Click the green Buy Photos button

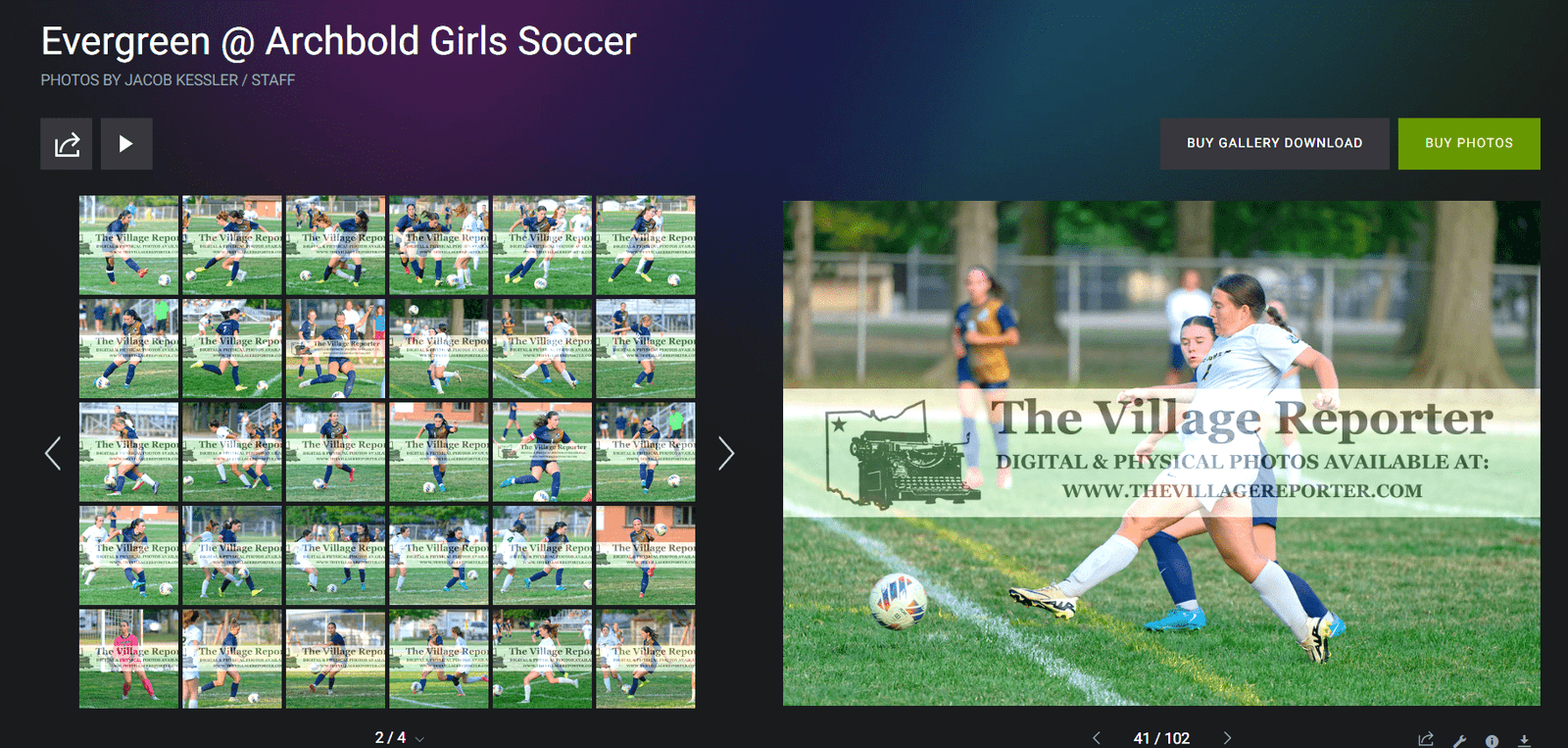point(1469,143)
